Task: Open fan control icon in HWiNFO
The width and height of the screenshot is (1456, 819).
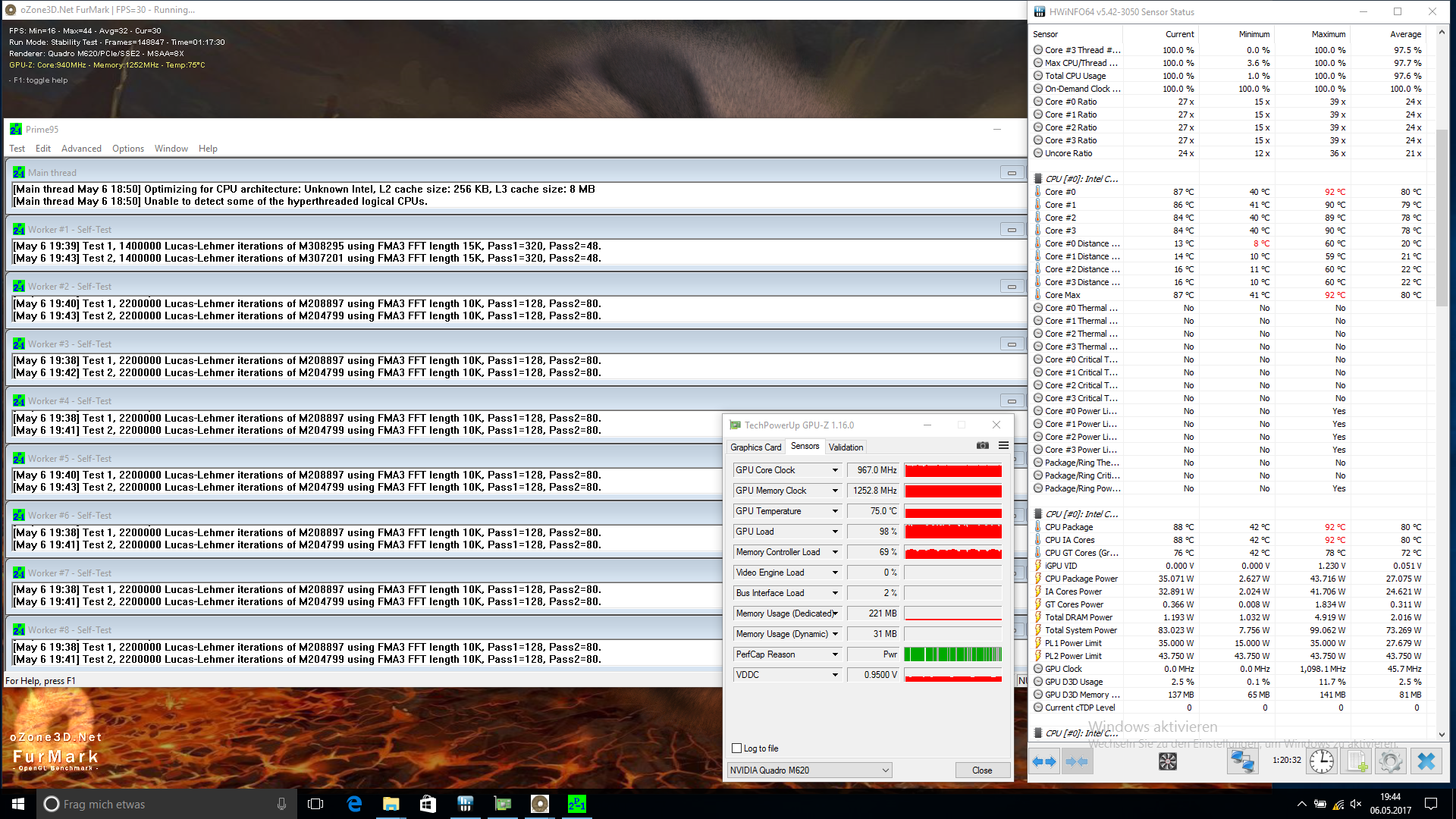Action: point(1168,761)
